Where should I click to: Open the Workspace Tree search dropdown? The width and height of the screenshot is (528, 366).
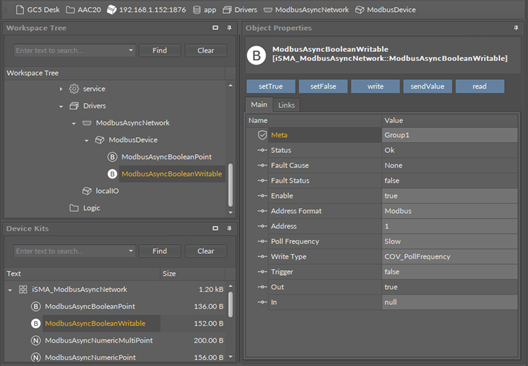click(x=131, y=51)
